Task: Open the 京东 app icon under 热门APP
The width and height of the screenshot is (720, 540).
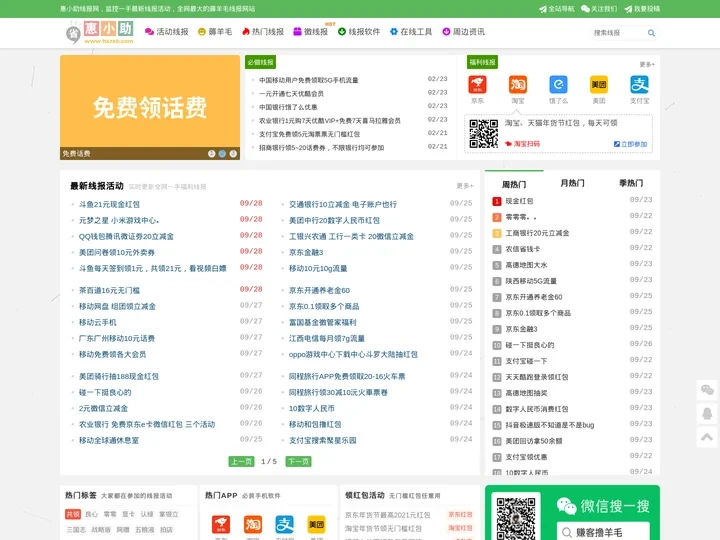Action: coord(221,524)
